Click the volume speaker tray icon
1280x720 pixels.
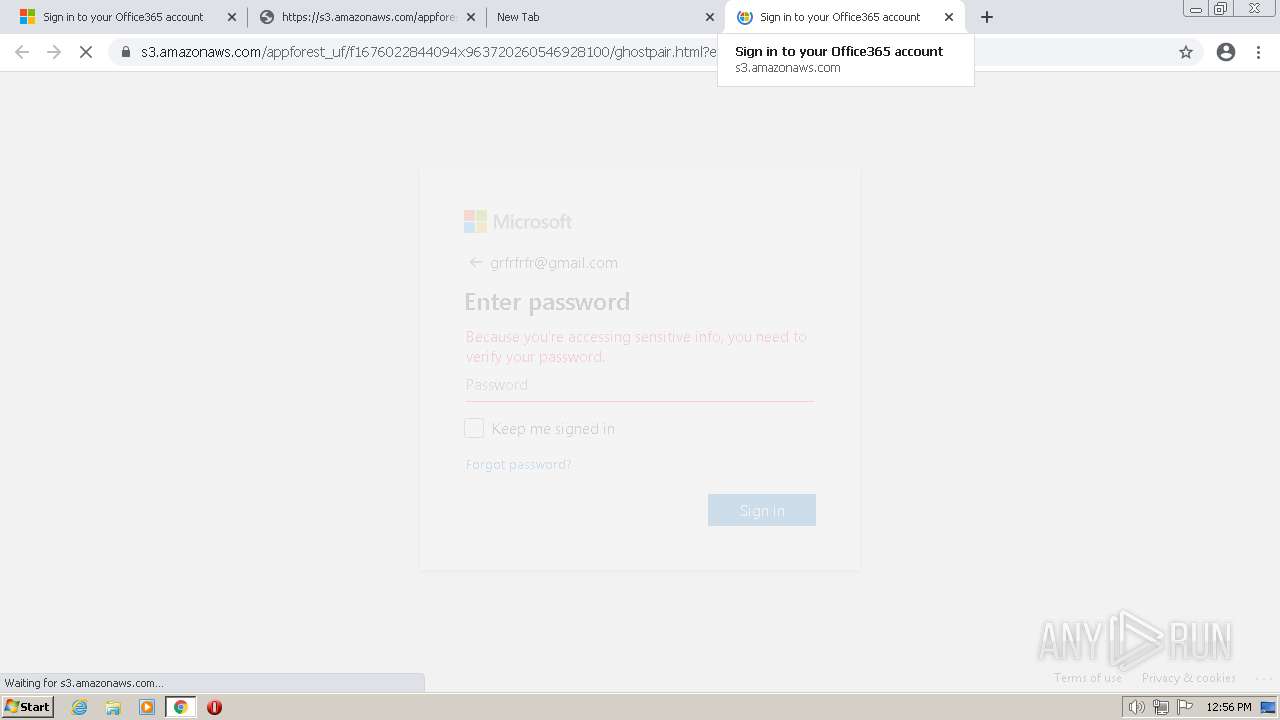pos(1136,707)
